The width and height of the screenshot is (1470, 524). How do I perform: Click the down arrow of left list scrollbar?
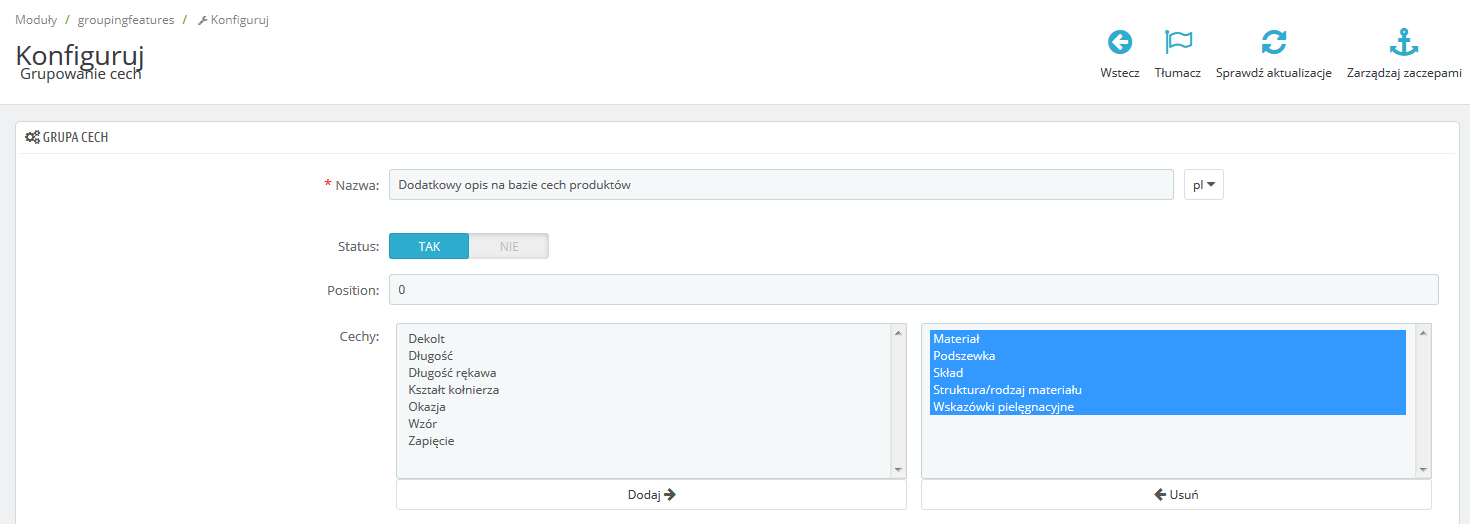click(897, 470)
